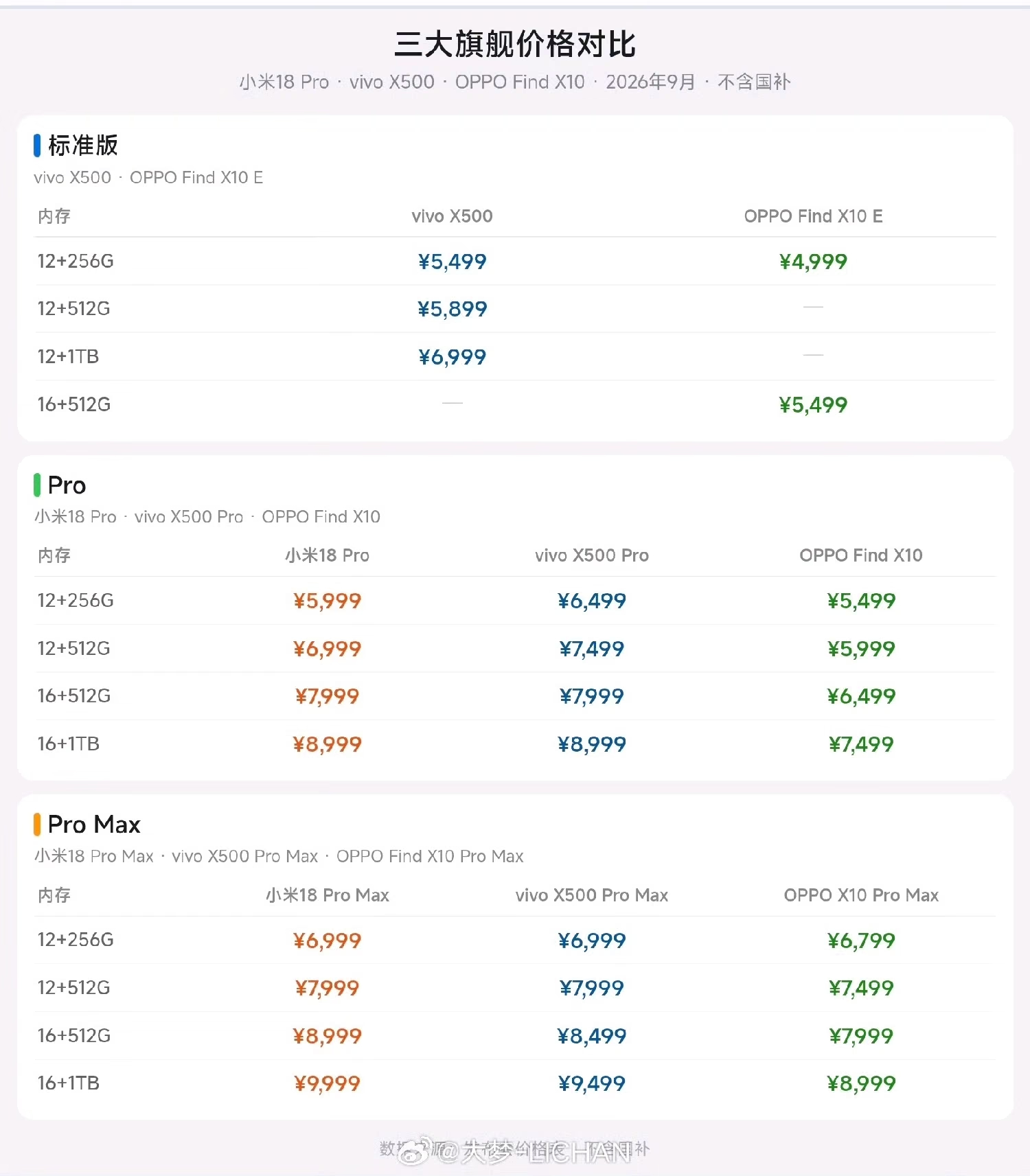The width and height of the screenshot is (1030, 1176).
Task: Select vivo X500 Pro Max 12+256G price ¥6,999
Action: coord(592,941)
